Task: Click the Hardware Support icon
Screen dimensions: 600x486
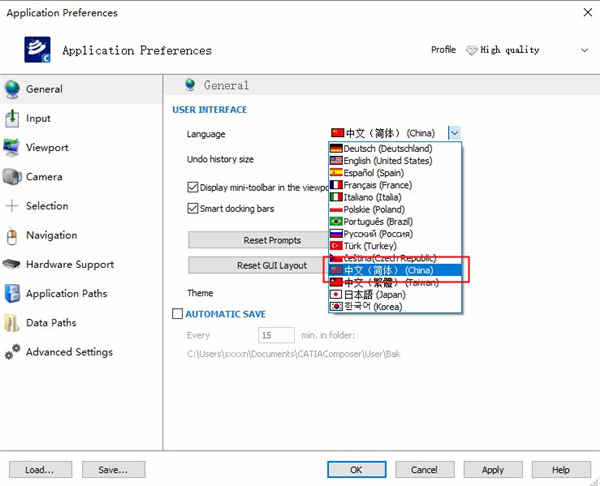Action: pyautogui.click(x=11, y=264)
